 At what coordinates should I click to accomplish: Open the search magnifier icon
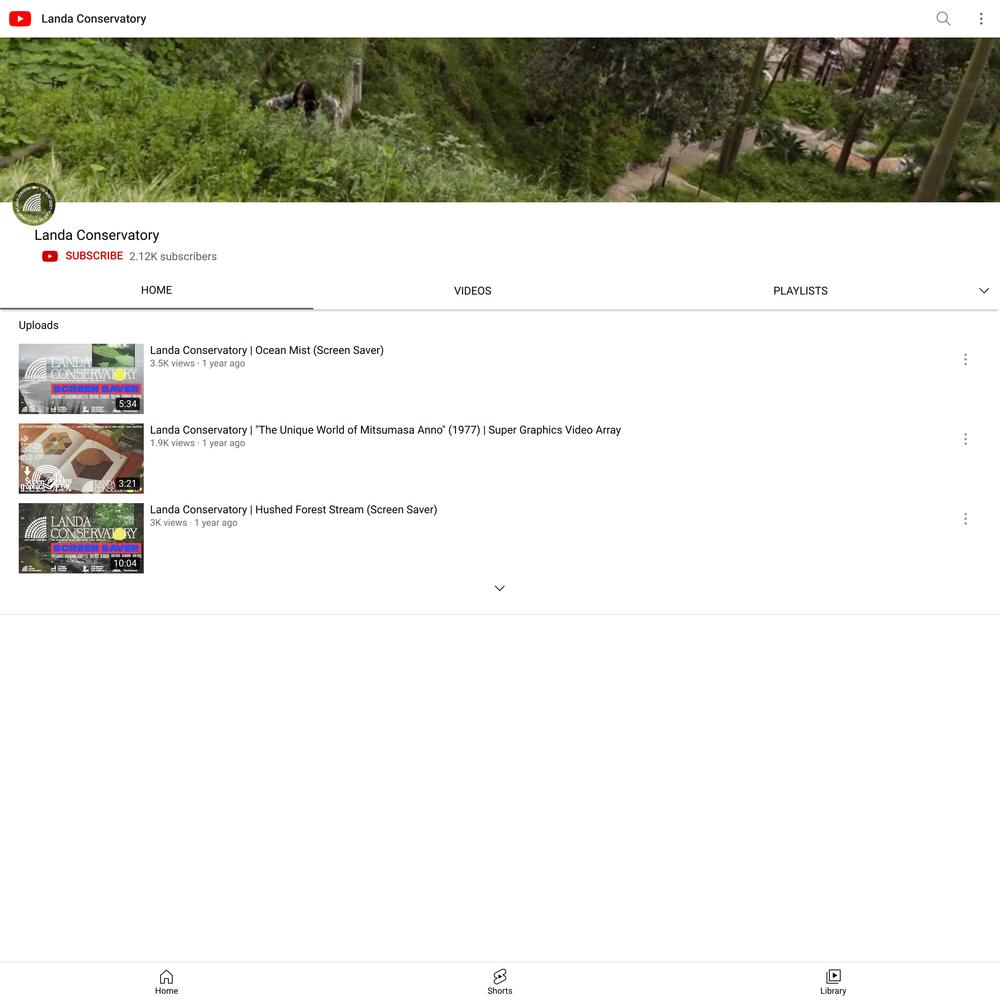pos(943,18)
